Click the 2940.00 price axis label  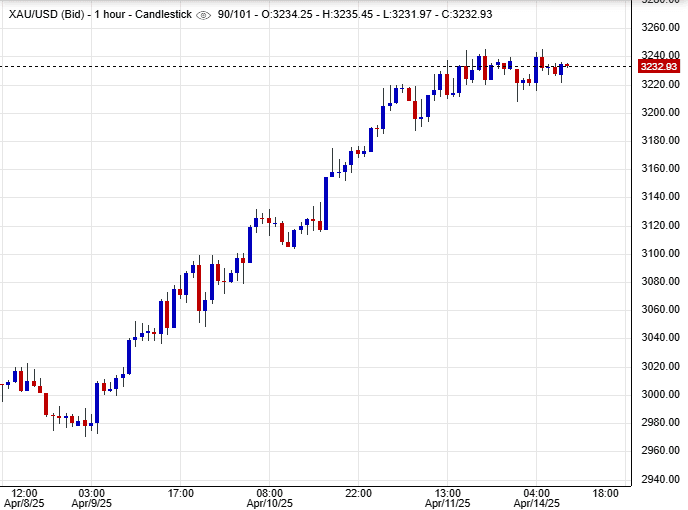pos(660,479)
